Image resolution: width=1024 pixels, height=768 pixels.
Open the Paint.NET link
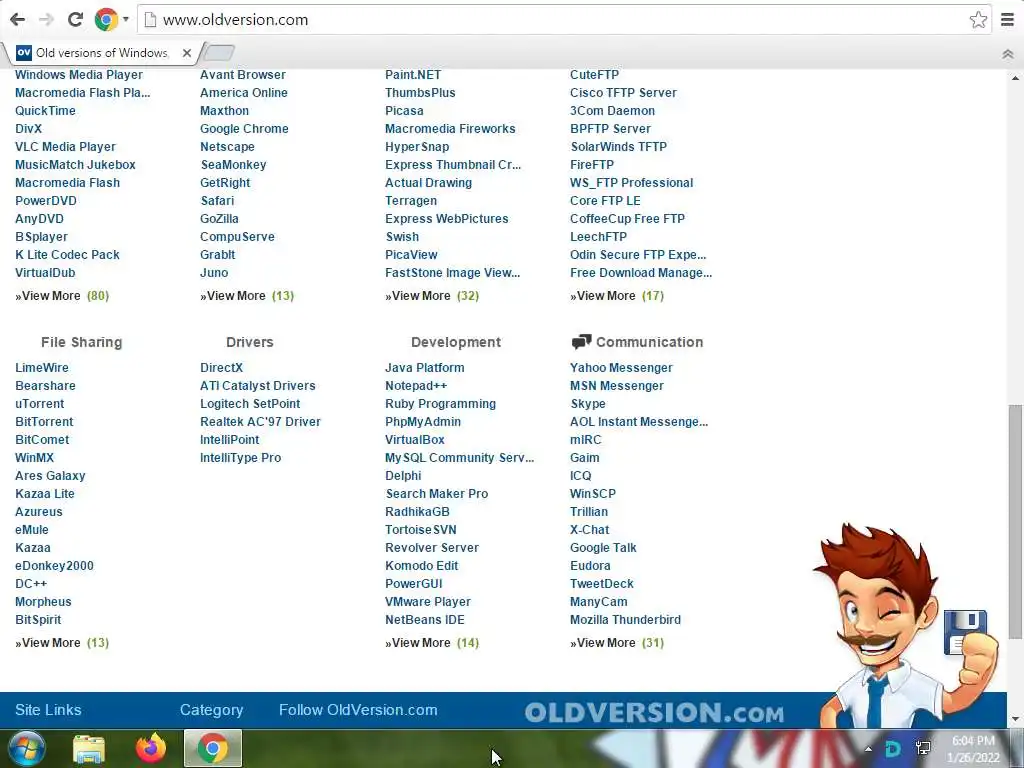tap(413, 74)
